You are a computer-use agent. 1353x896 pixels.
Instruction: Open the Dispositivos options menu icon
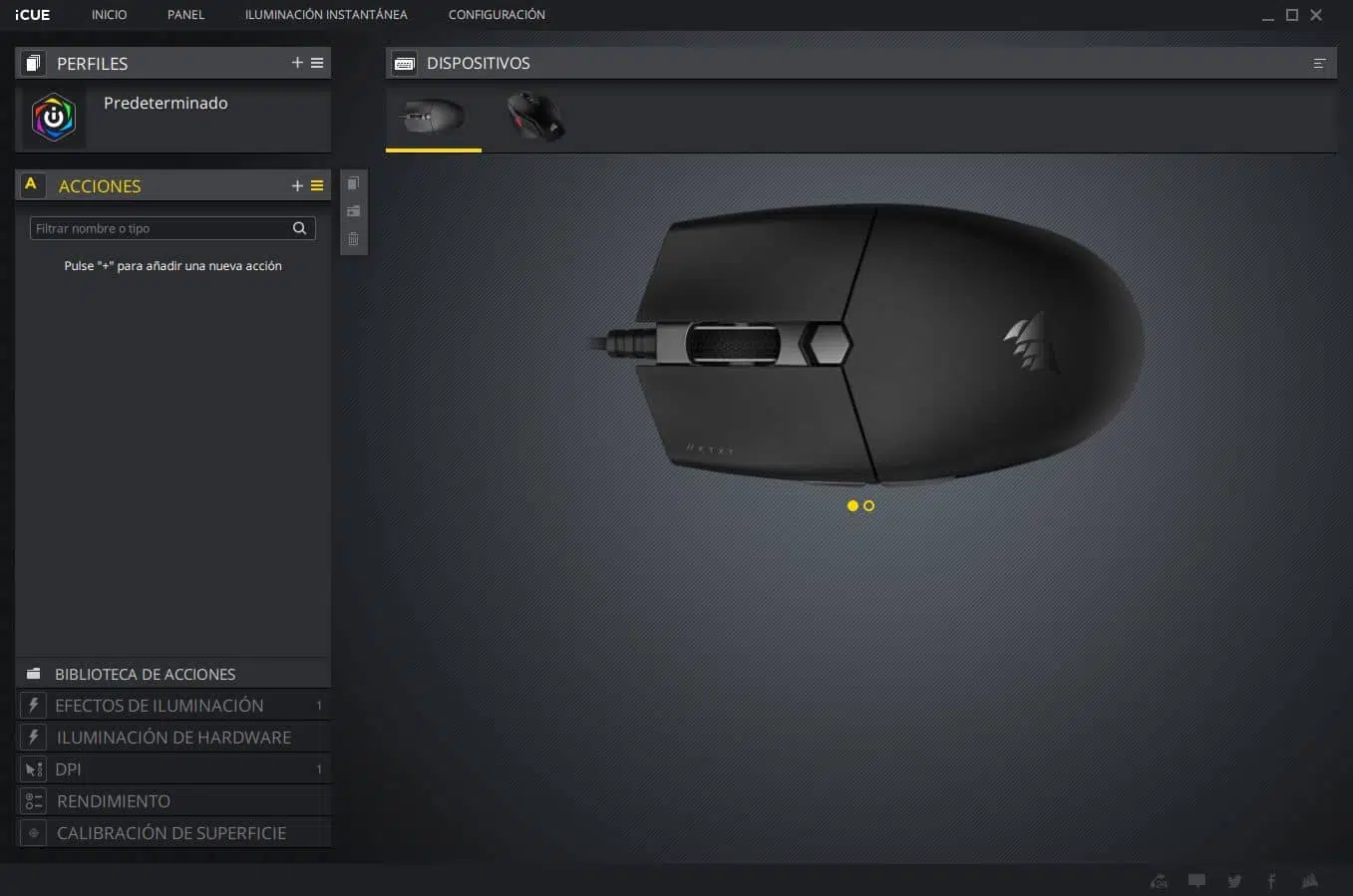[x=1319, y=64]
